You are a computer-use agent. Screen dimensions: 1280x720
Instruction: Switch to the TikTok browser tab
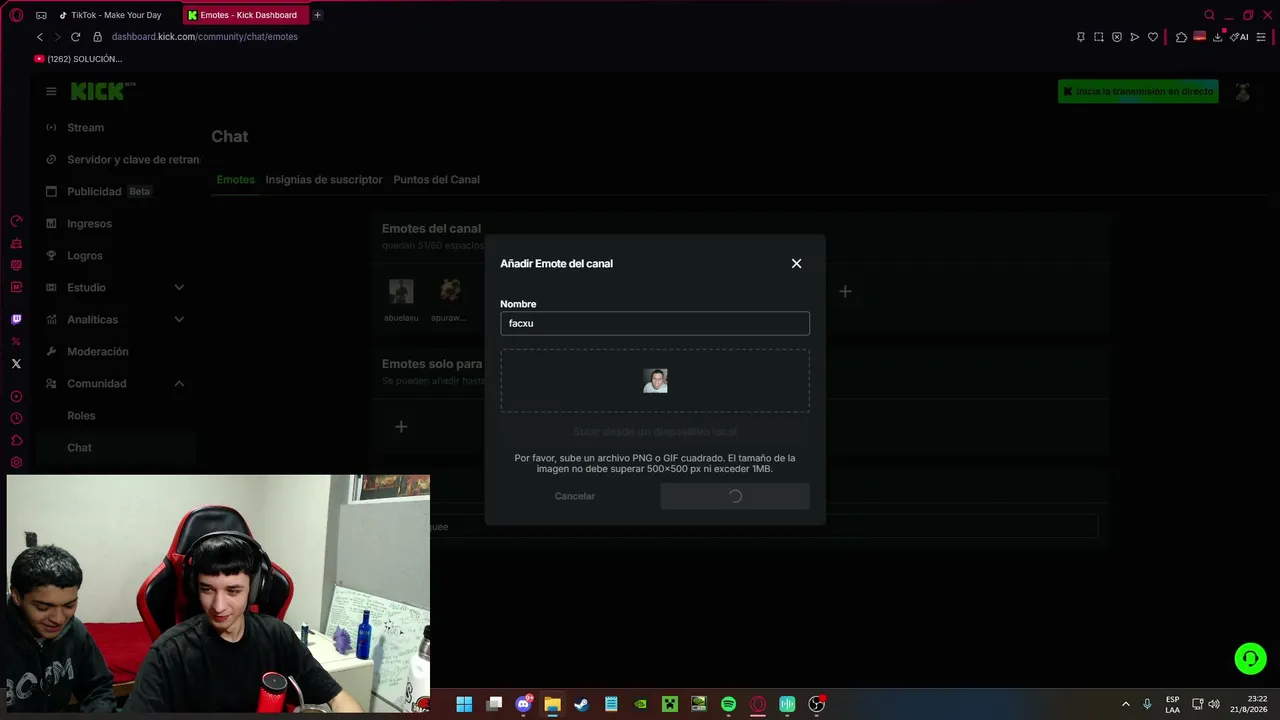pyautogui.click(x=116, y=15)
